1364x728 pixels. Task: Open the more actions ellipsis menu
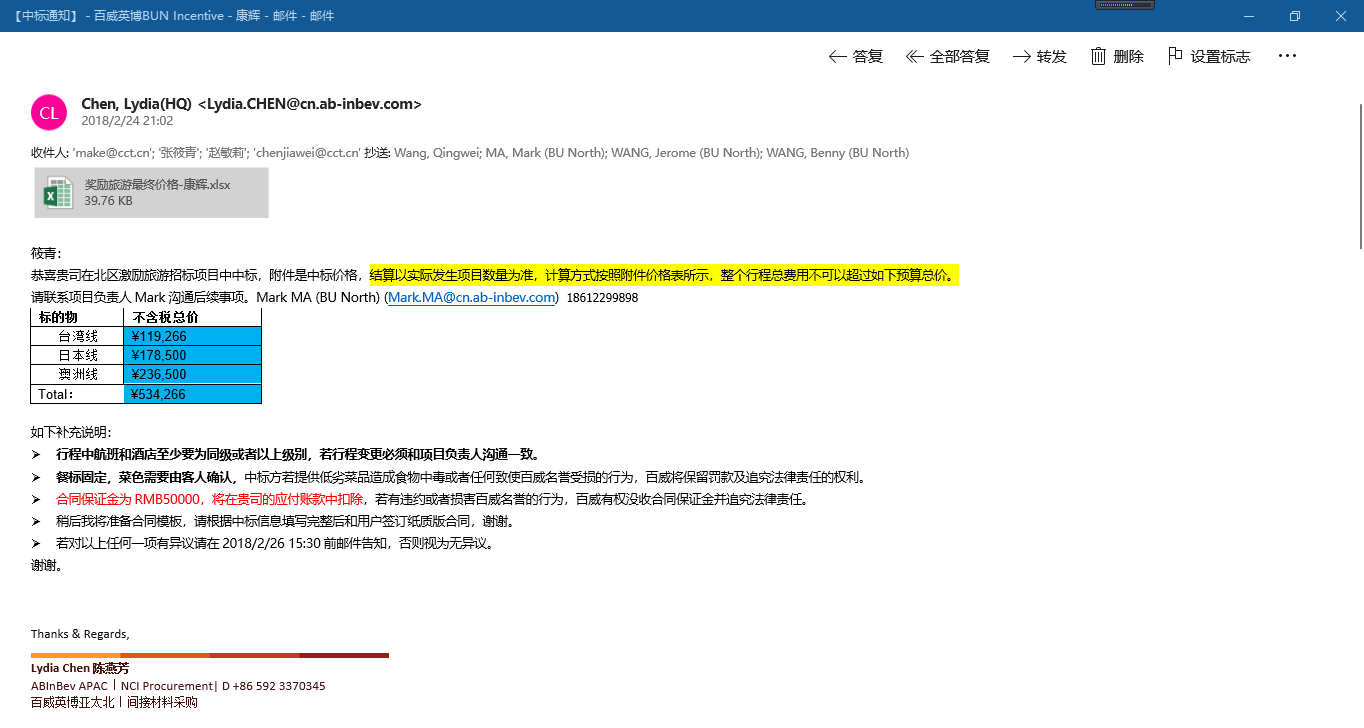[x=1287, y=56]
